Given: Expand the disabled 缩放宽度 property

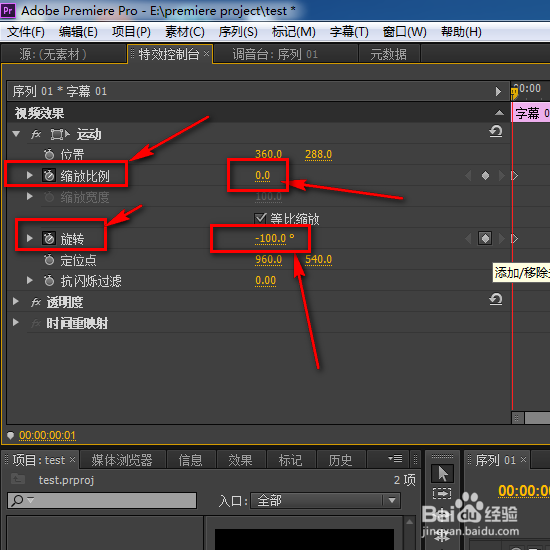Looking at the screenshot, I should (x=30, y=196).
